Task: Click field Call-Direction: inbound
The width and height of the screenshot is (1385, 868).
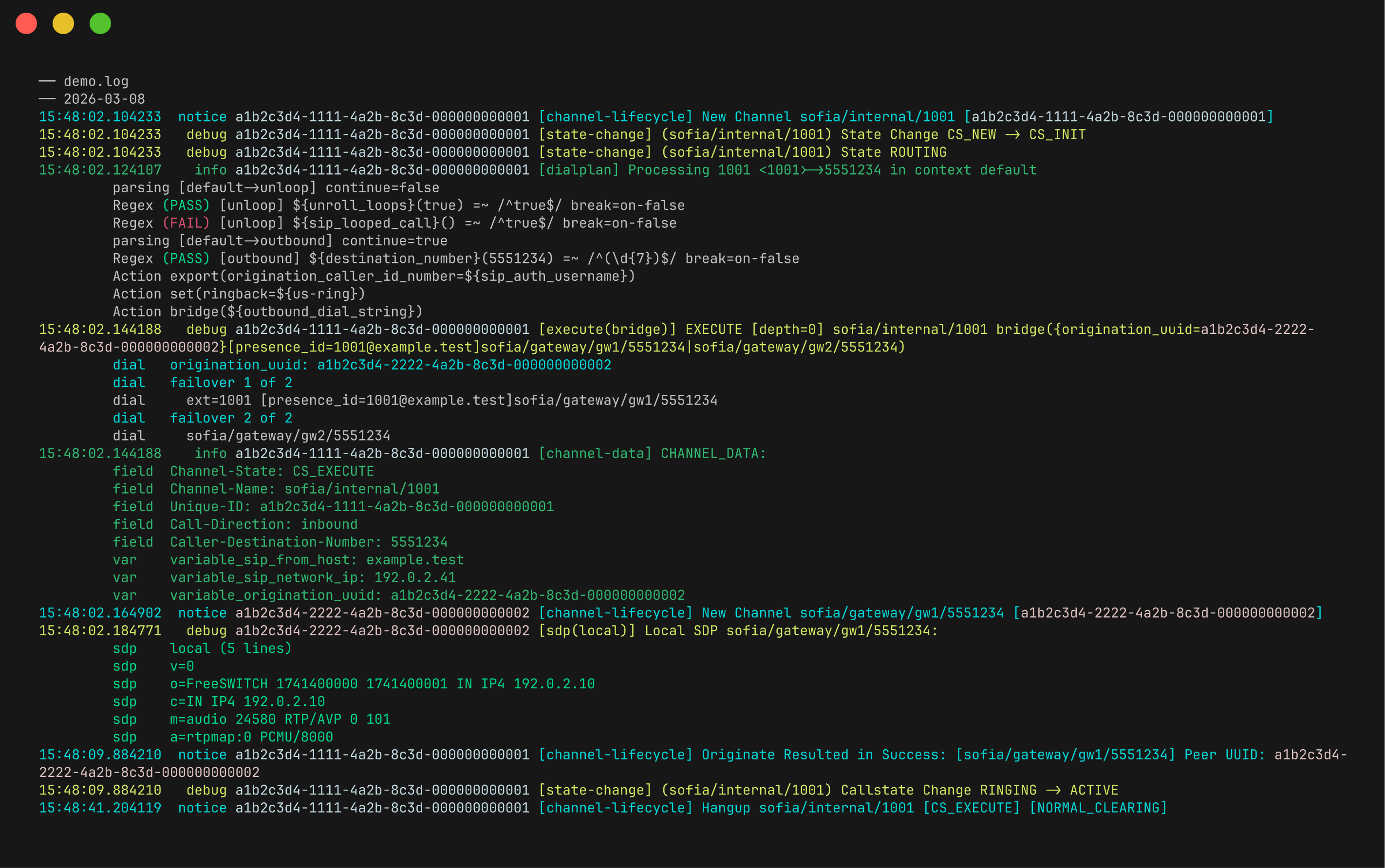Action: 235,525
